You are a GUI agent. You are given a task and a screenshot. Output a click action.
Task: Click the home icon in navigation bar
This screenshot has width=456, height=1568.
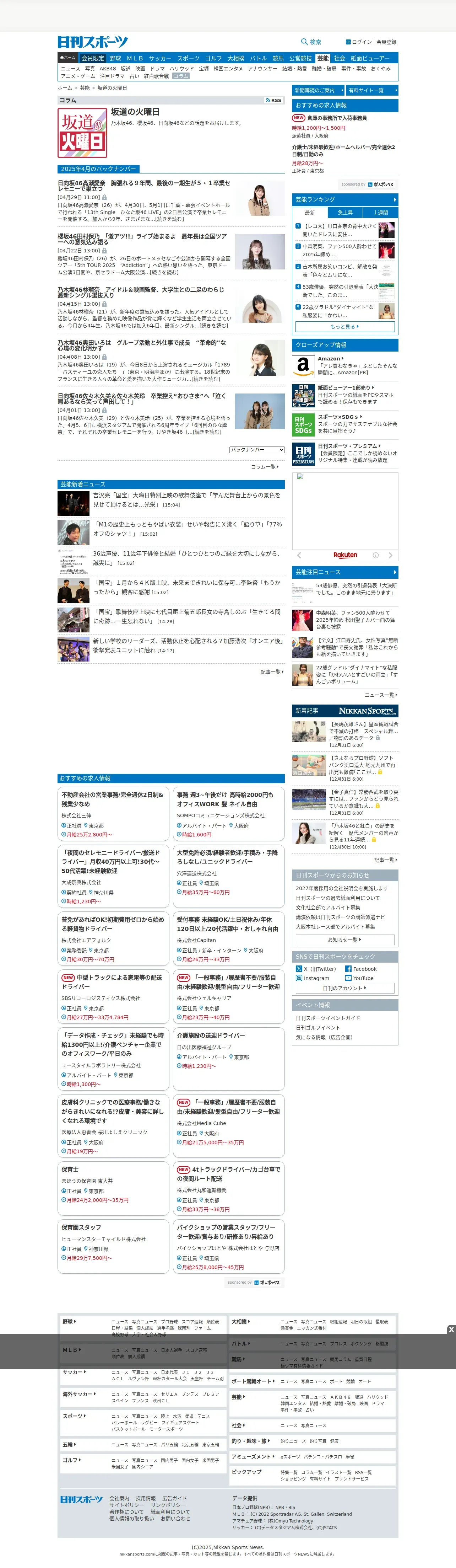67,58
